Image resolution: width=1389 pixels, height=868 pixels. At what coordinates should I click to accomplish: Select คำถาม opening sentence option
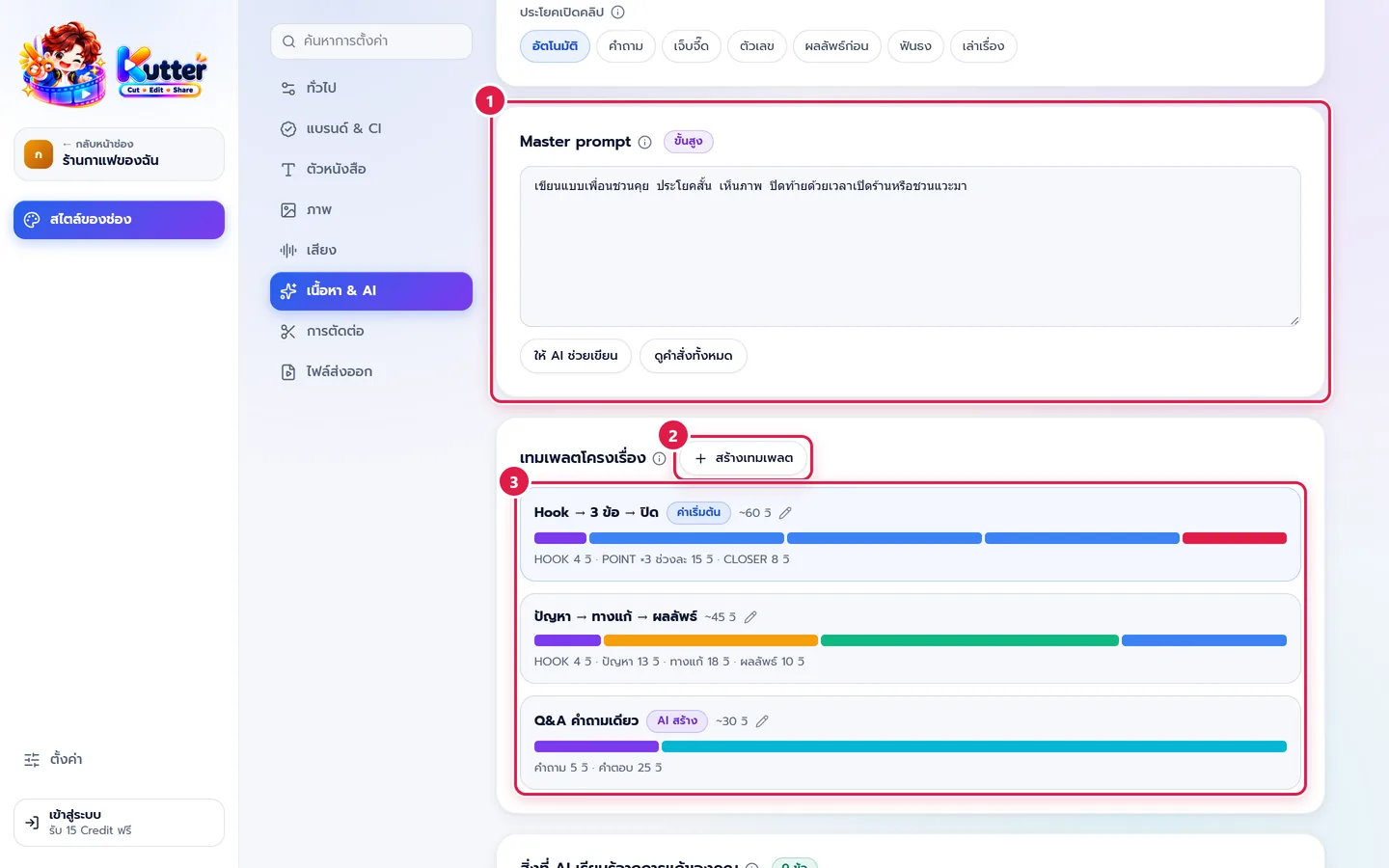pos(626,46)
